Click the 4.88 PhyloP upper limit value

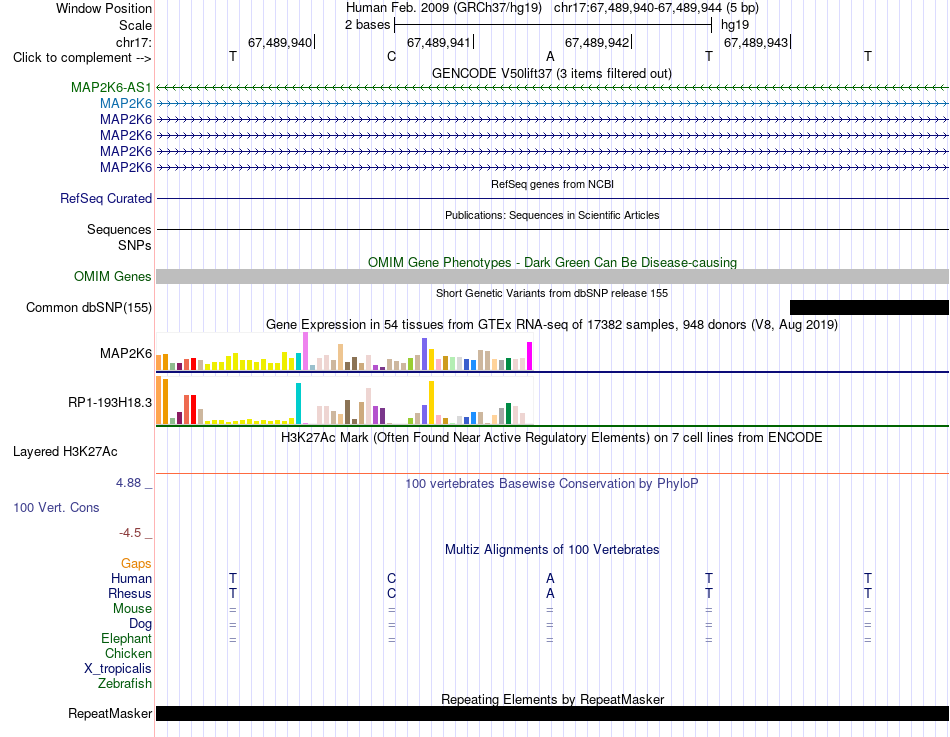point(128,483)
